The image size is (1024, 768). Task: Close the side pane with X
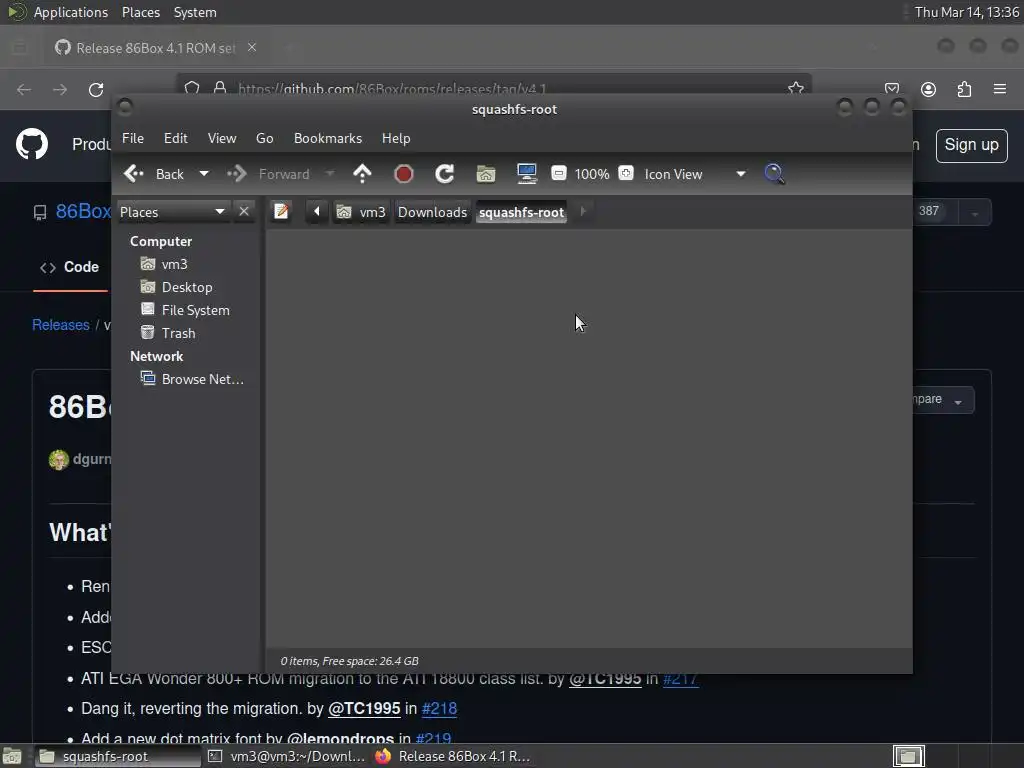point(244,212)
